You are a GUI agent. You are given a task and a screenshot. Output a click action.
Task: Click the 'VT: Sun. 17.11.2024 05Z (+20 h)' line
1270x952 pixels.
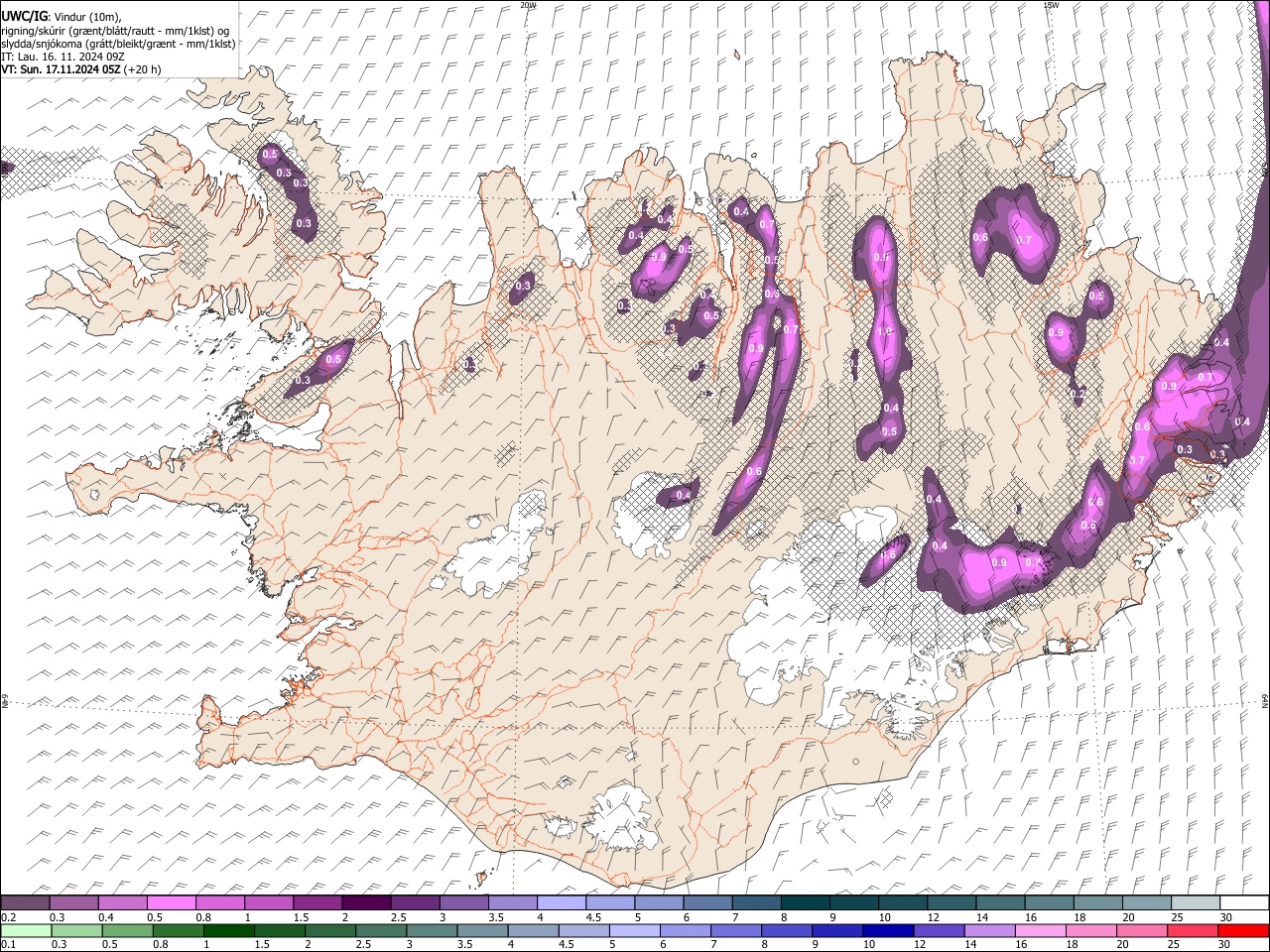coord(80,69)
